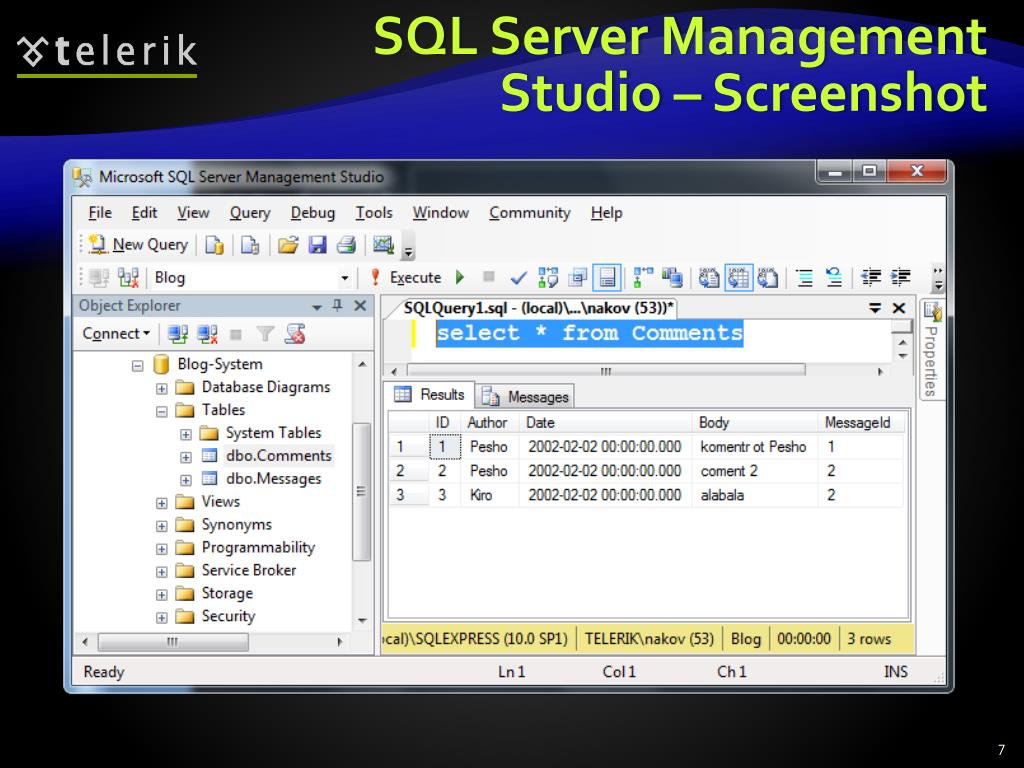Viewport: 1024px width, 768px height.
Task: Open Activity Monitor from the standard toolbar
Action: point(383,245)
